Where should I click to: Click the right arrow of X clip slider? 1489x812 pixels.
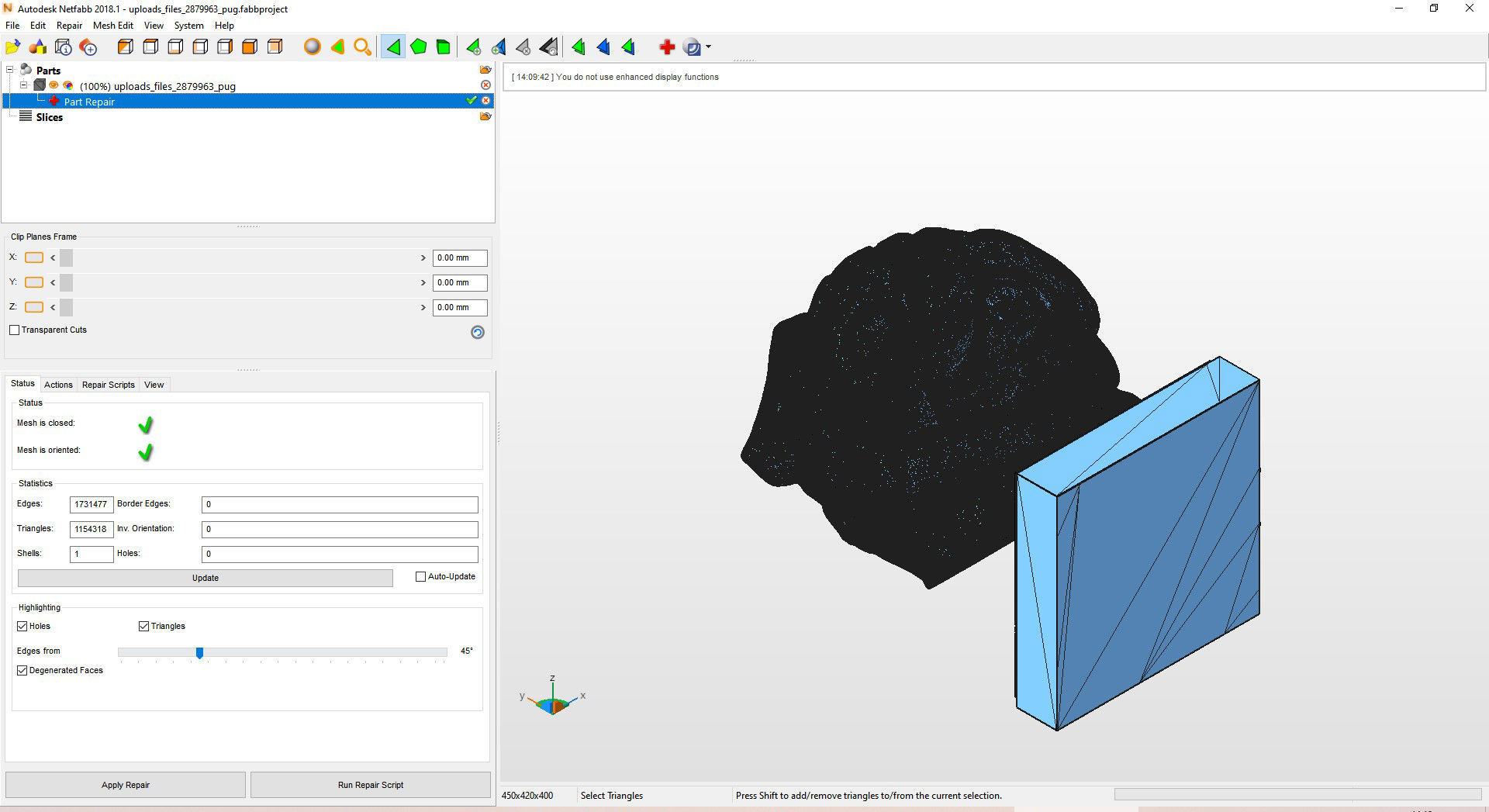pos(423,257)
